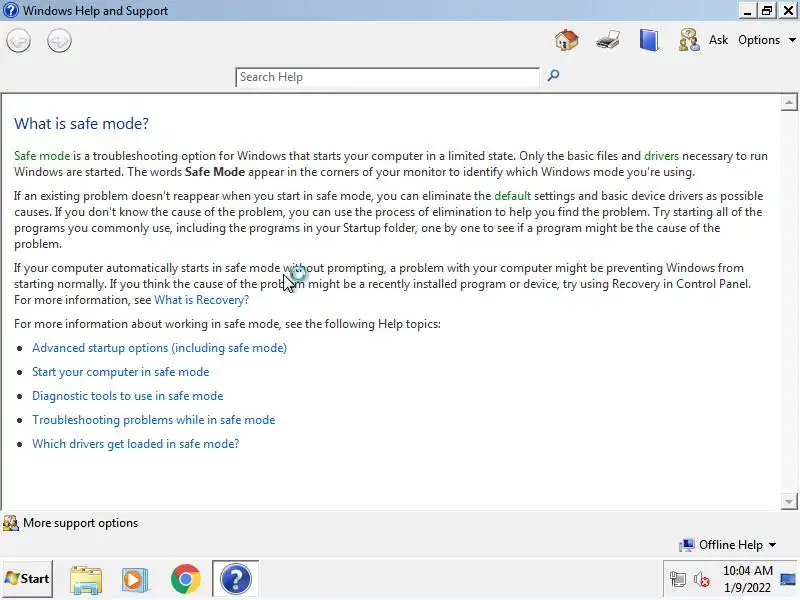The image size is (800, 600).
Task: Click the Show desktop button
Action: 788,579
